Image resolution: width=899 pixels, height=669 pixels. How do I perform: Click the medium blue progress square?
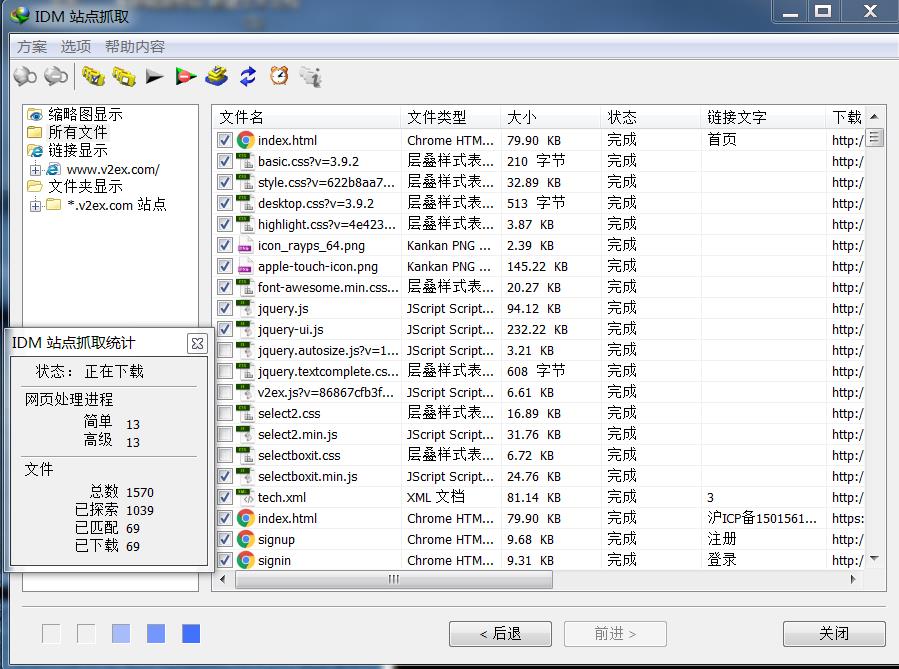(156, 633)
